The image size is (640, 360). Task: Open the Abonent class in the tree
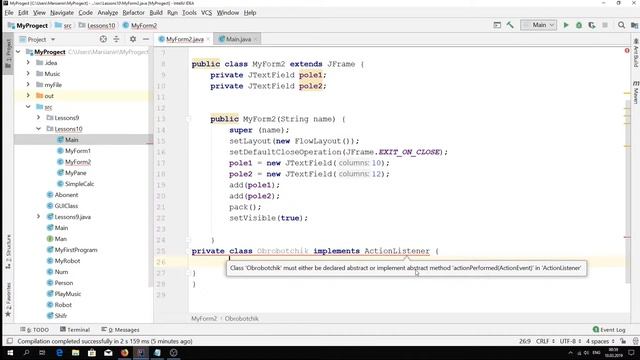[66, 195]
